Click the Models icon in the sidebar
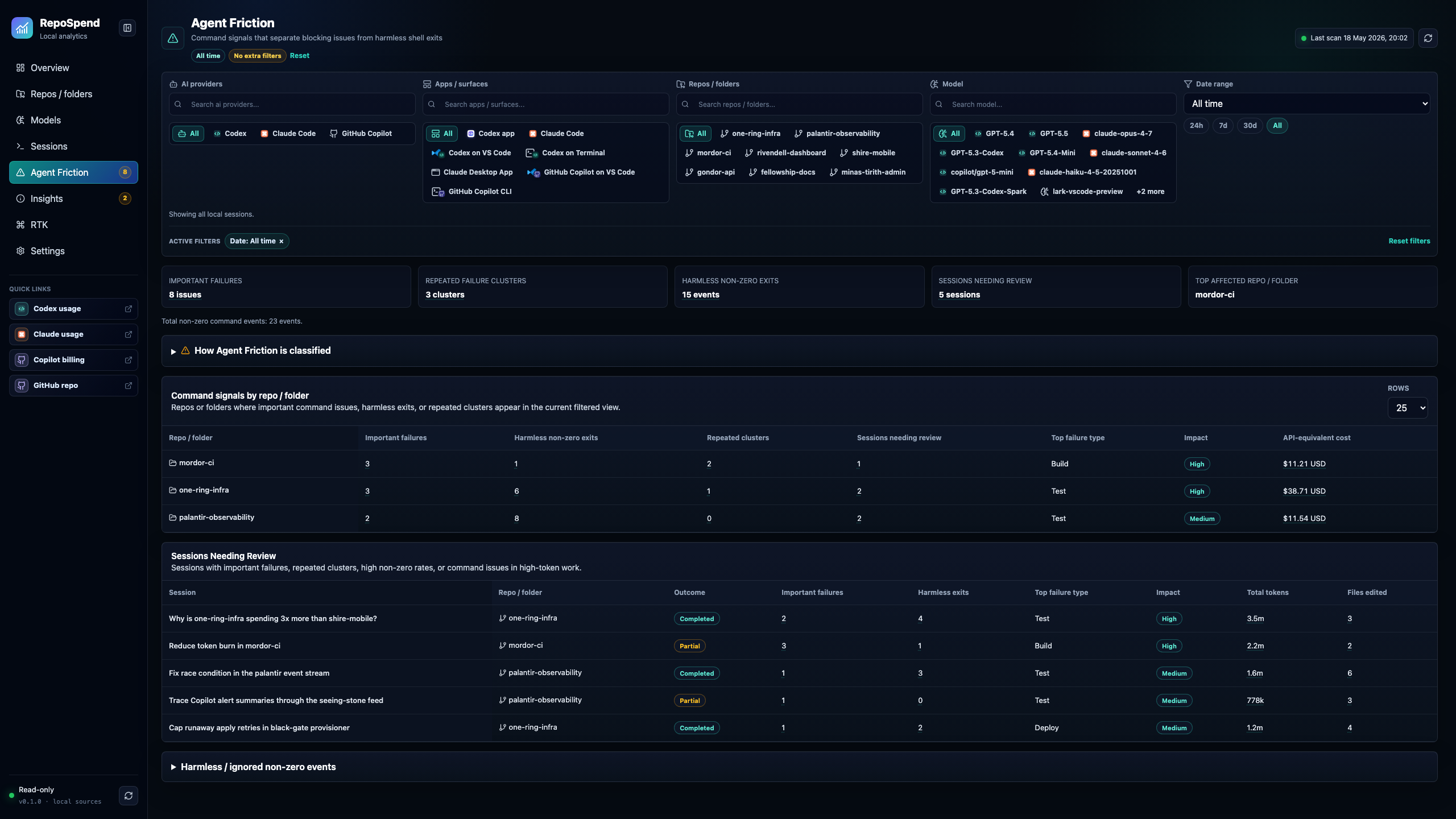The width and height of the screenshot is (1456, 819). [20, 120]
